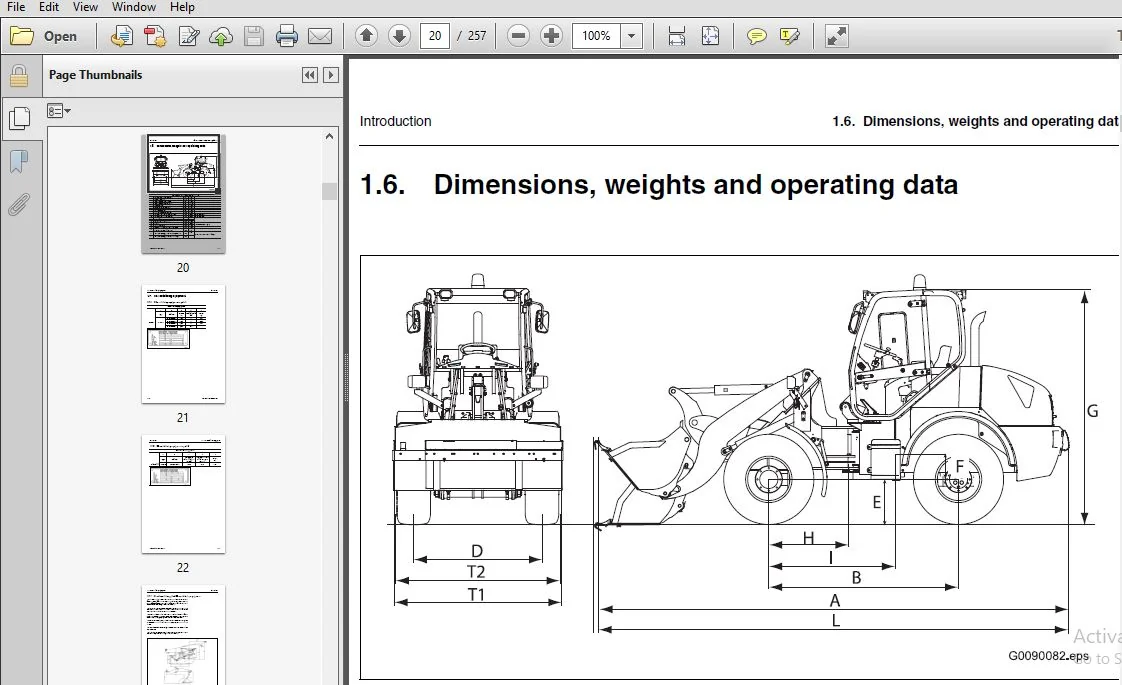The image size is (1122, 685).
Task: Click the 'Page Thumbnails' panel title
Action: pyautogui.click(x=95, y=75)
